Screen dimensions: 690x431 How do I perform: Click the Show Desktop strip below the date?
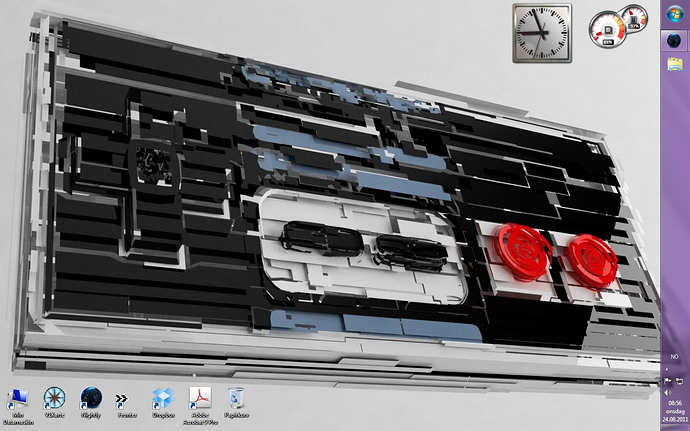coord(675,427)
